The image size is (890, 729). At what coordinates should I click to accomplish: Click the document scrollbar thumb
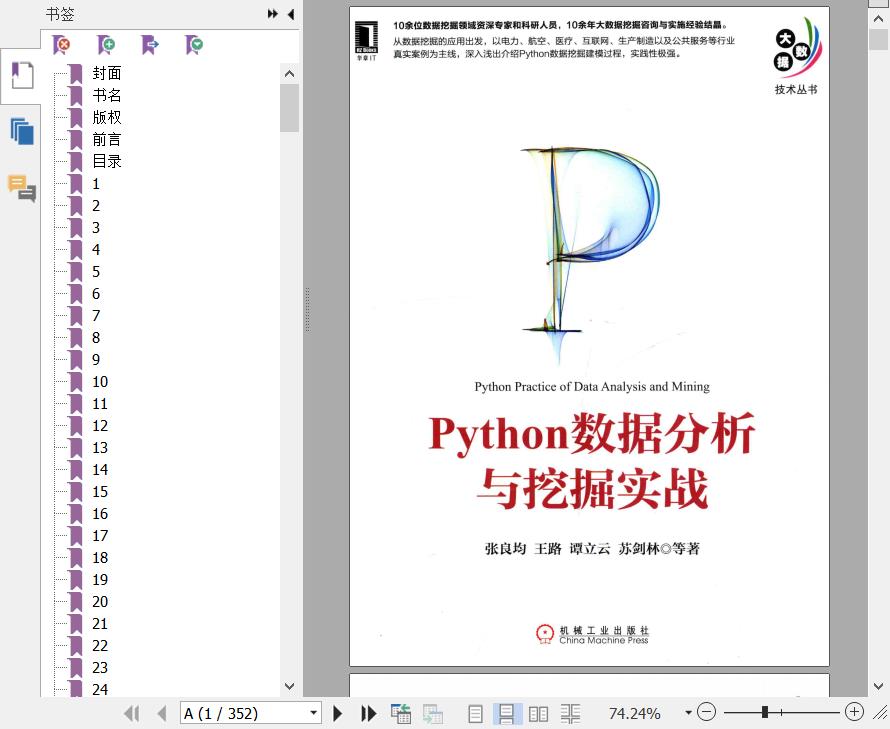(878, 39)
